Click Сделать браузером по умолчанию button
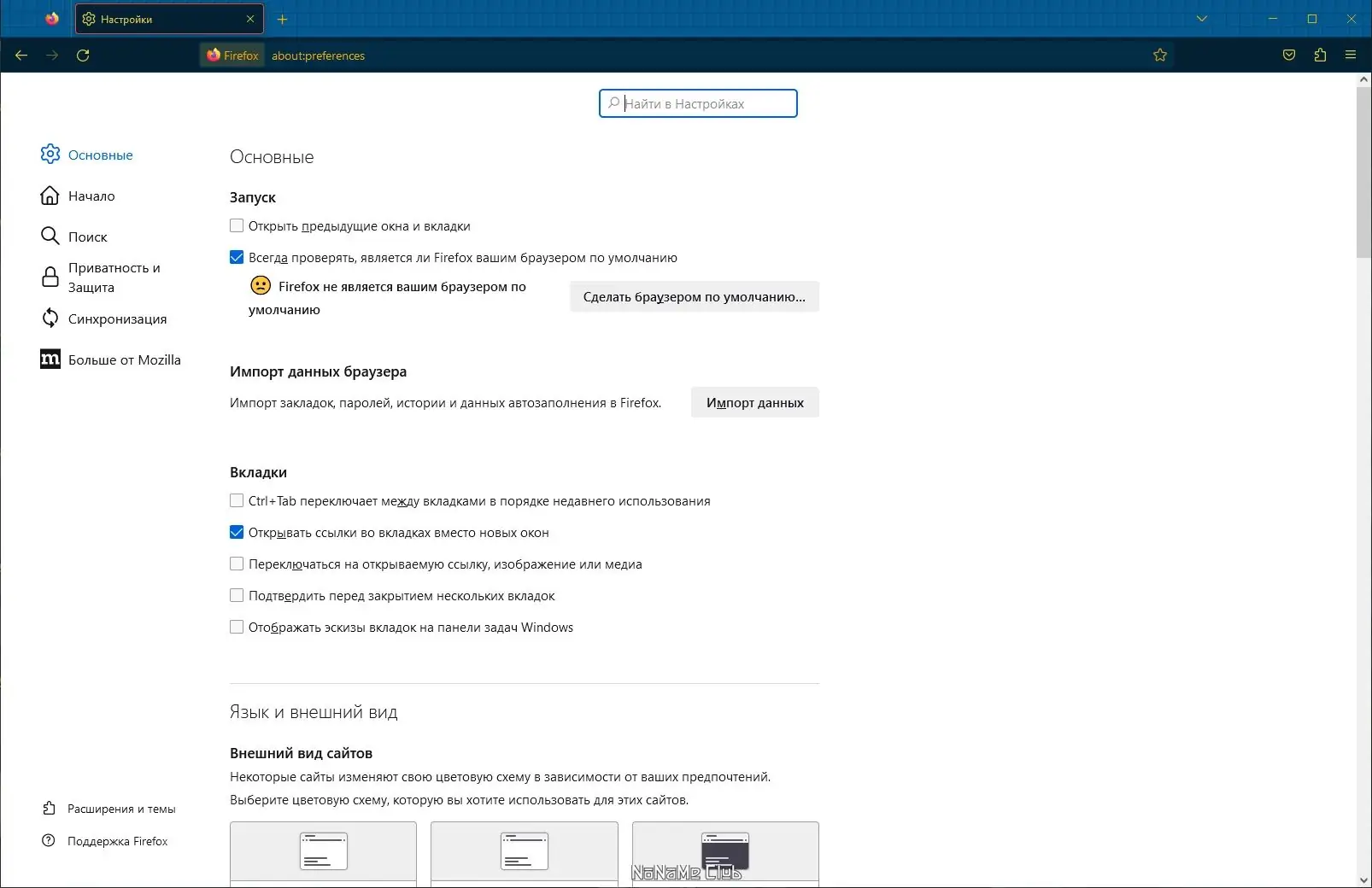This screenshot has width=1372, height=888. click(x=695, y=296)
